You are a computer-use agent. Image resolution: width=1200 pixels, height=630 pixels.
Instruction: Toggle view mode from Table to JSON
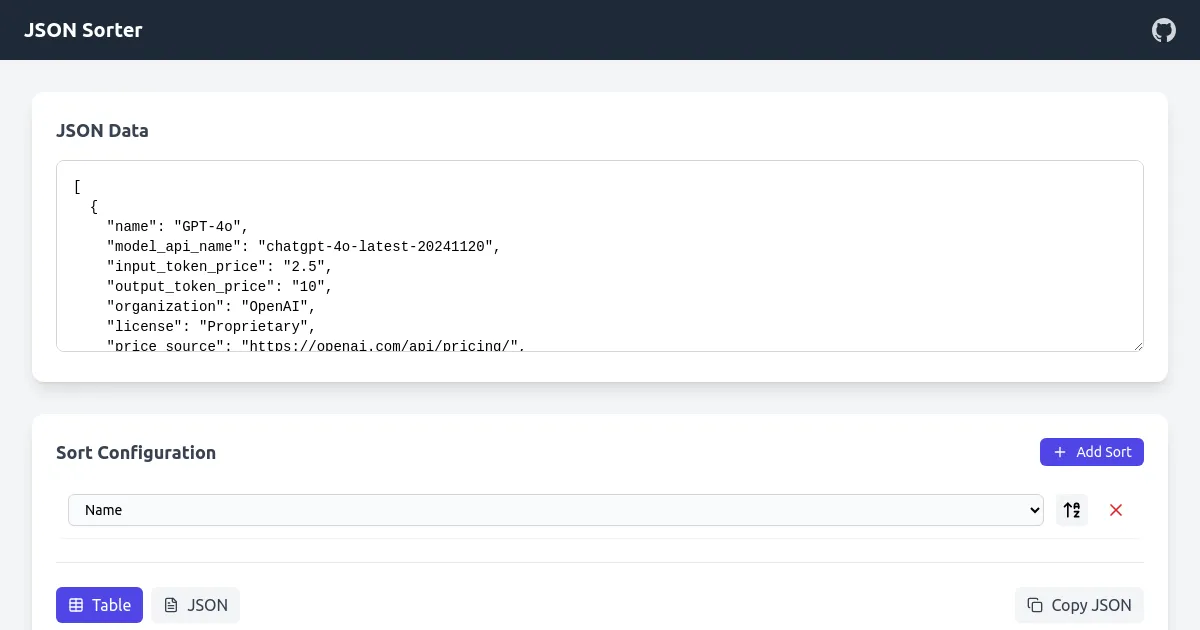click(x=195, y=605)
